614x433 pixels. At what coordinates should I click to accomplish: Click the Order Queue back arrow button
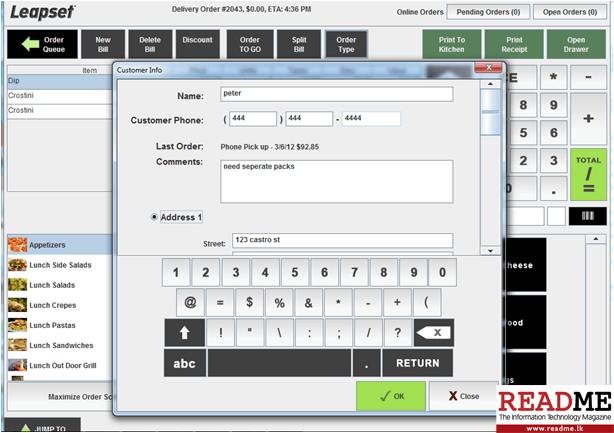tap(43, 44)
